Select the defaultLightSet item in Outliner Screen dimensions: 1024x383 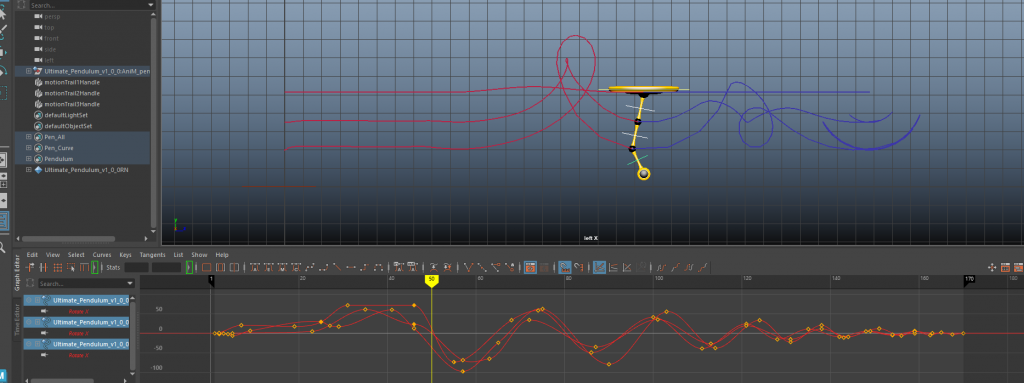(66, 115)
